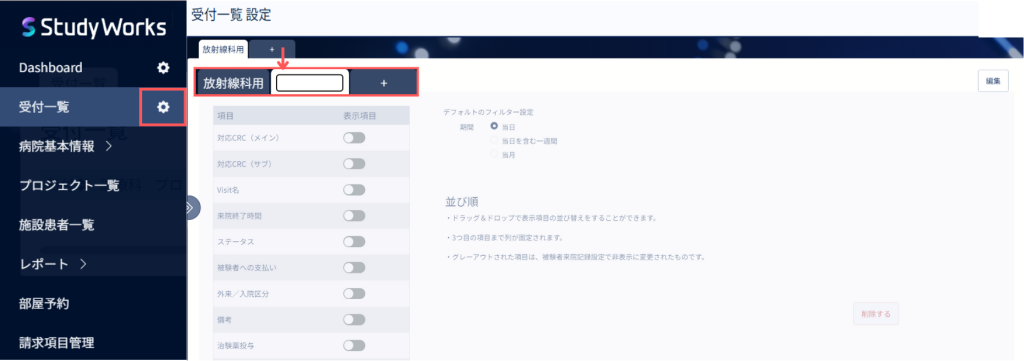The width and height of the screenshot is (1024, 361).
Task: Click the 編集 button
Action: (993, 81)
